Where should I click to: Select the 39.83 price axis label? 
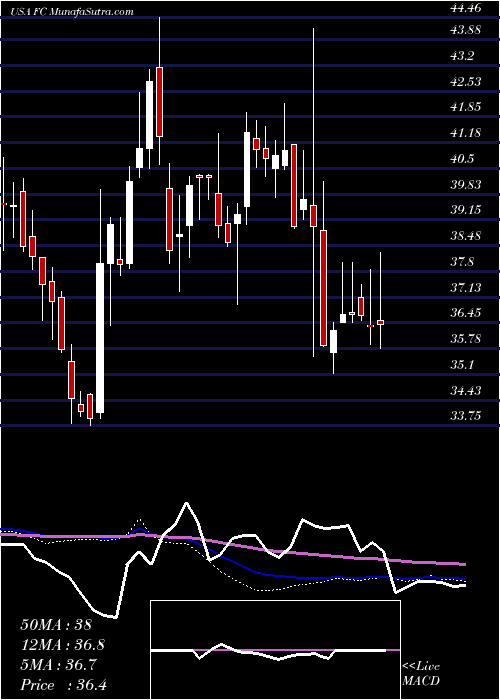[x=467, y=185]
